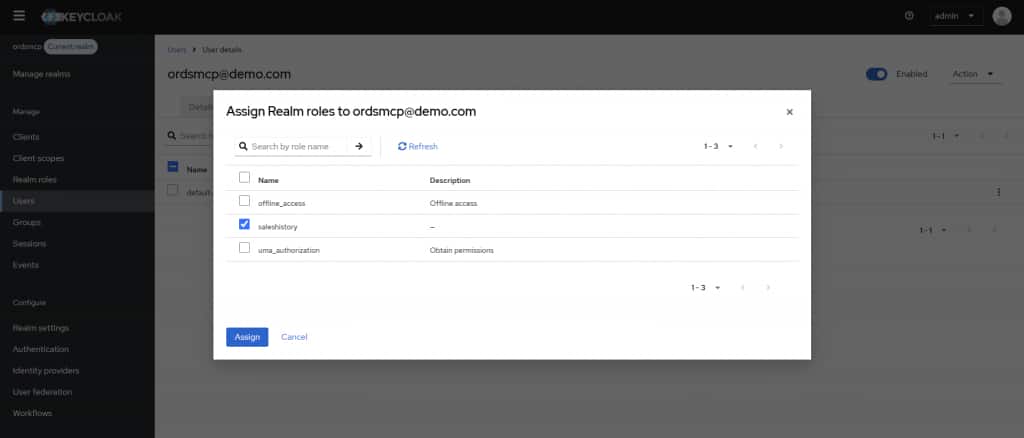Open Sessions in sidebar
Viewport: 1024px width, 438px height.
click(29, 244)
